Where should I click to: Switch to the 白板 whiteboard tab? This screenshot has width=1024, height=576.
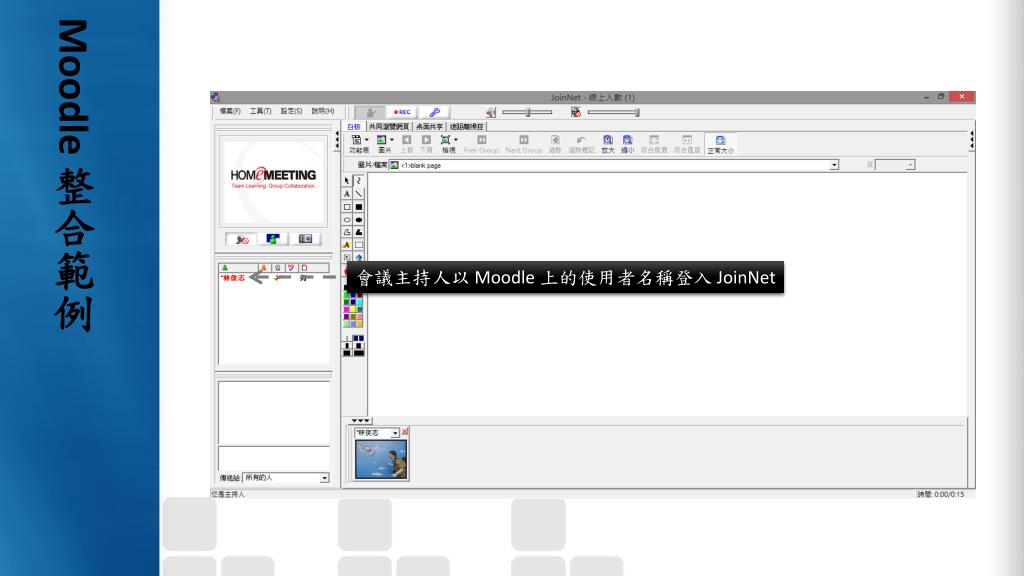coord(354,127)
